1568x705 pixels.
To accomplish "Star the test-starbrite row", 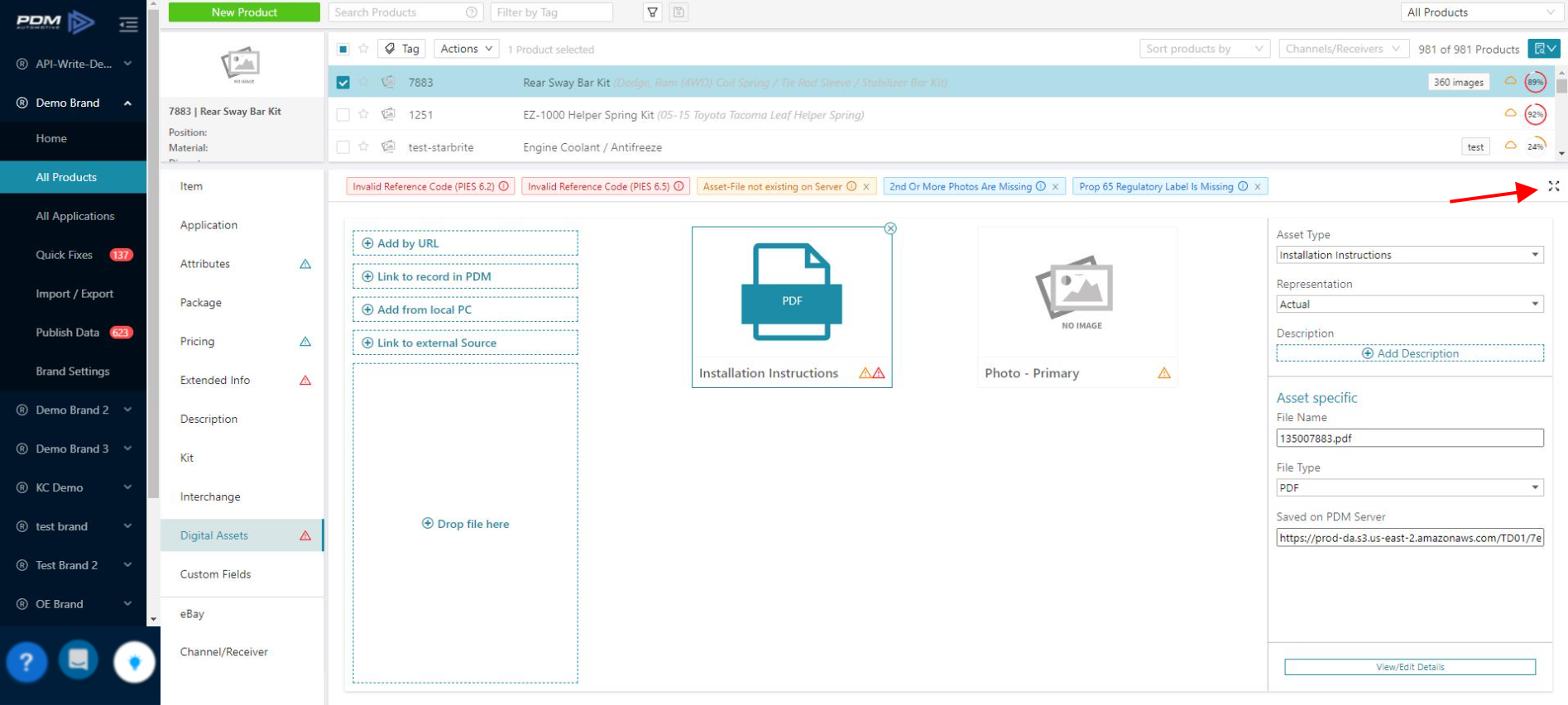I will [x=363, y=146].
